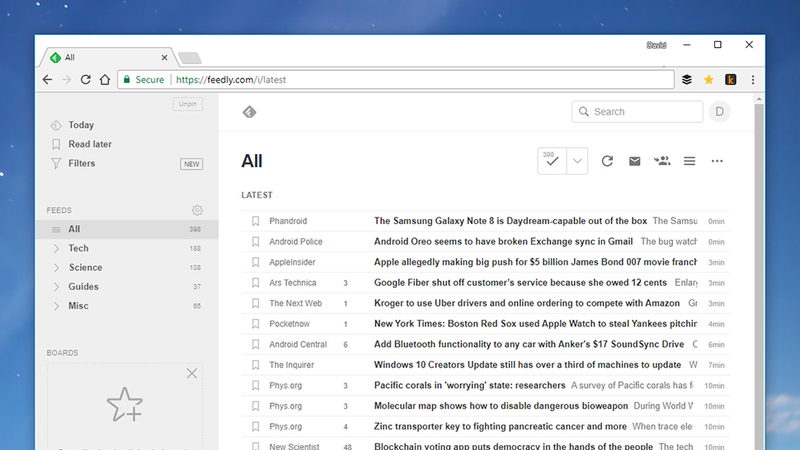Image resolution: width=800 pixels, height=450 pixels.
Task: Open Filters in sidebar
Action: coord(82,163)
